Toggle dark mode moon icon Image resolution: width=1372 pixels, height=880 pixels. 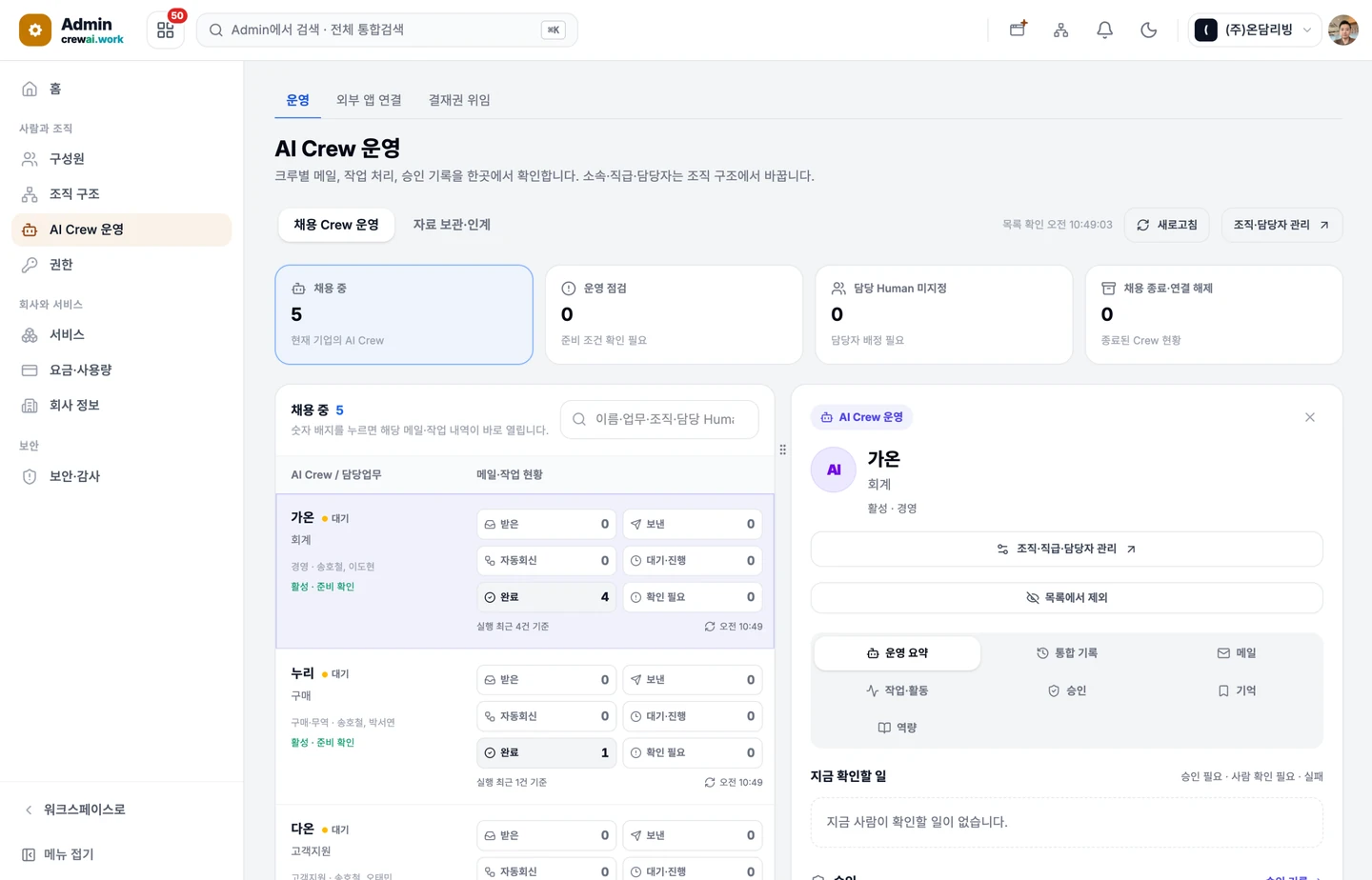click(x=1148, y=30)
